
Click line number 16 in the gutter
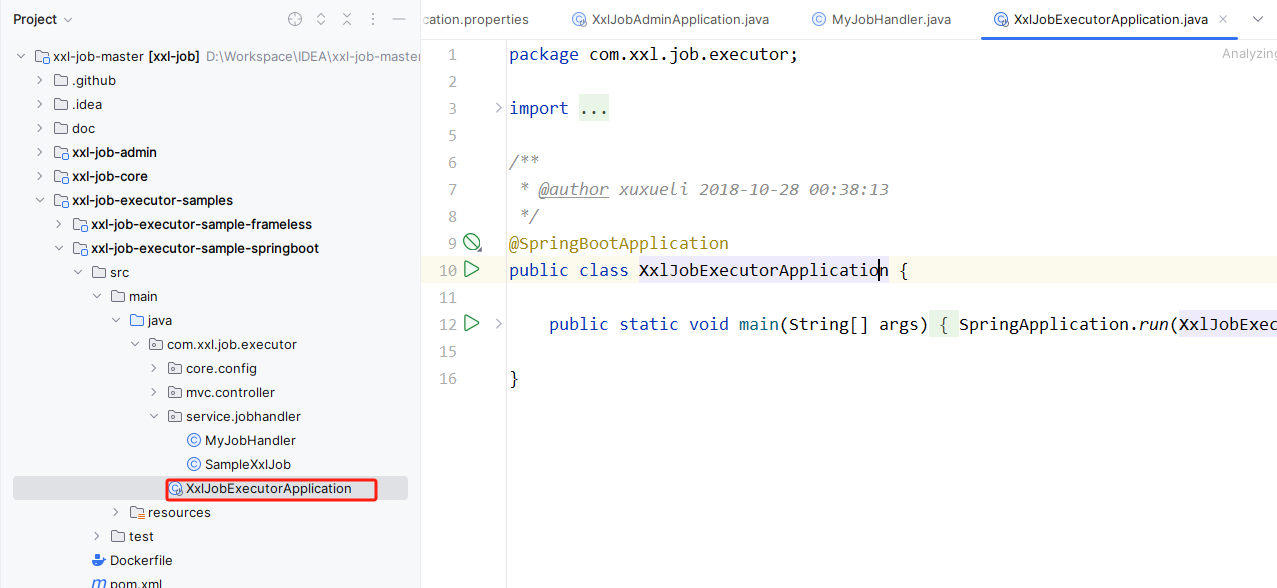(x=447, y=378)
